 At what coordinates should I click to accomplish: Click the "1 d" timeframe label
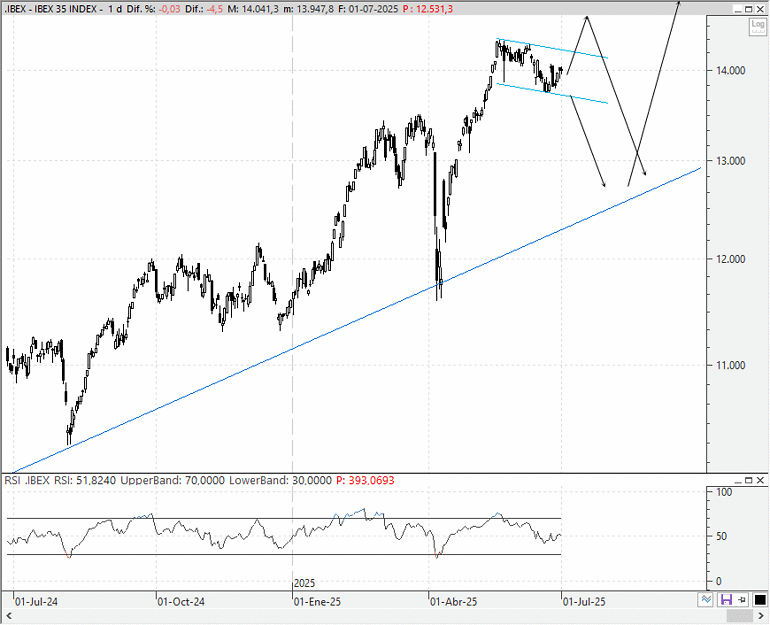[115, 9]
